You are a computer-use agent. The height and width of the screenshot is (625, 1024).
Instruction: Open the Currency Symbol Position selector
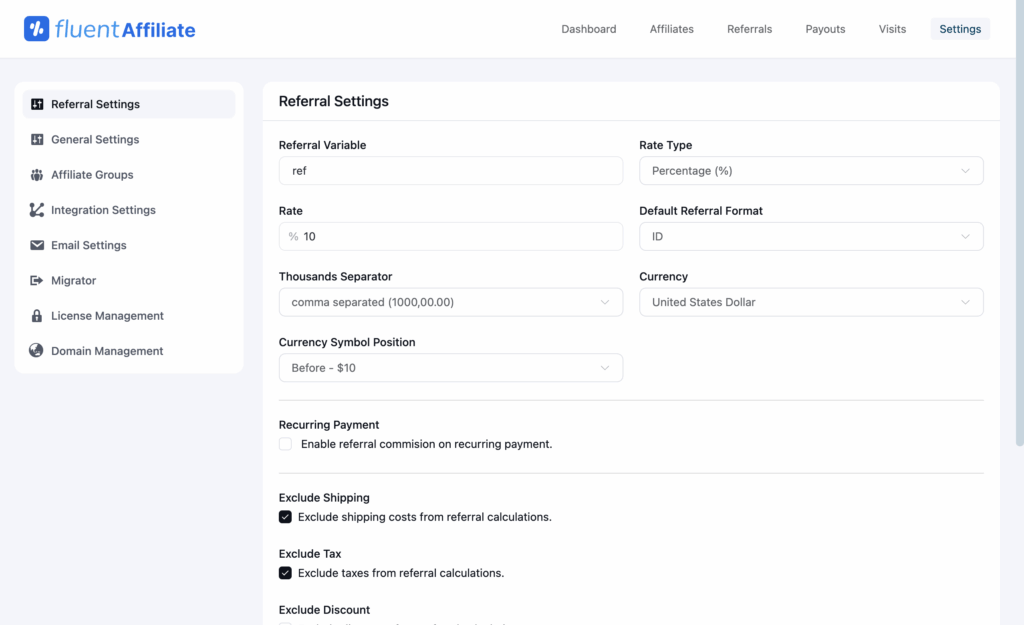click(450, 367)
